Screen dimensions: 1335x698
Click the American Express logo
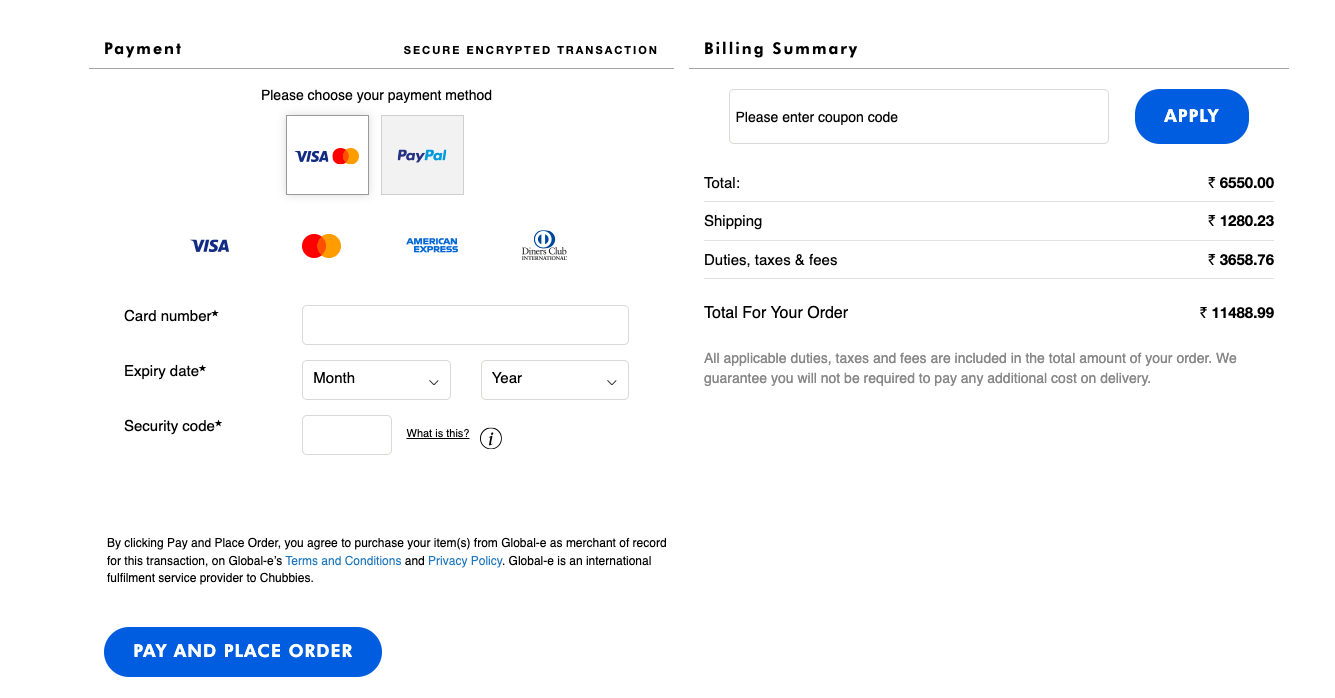[432, 245]
